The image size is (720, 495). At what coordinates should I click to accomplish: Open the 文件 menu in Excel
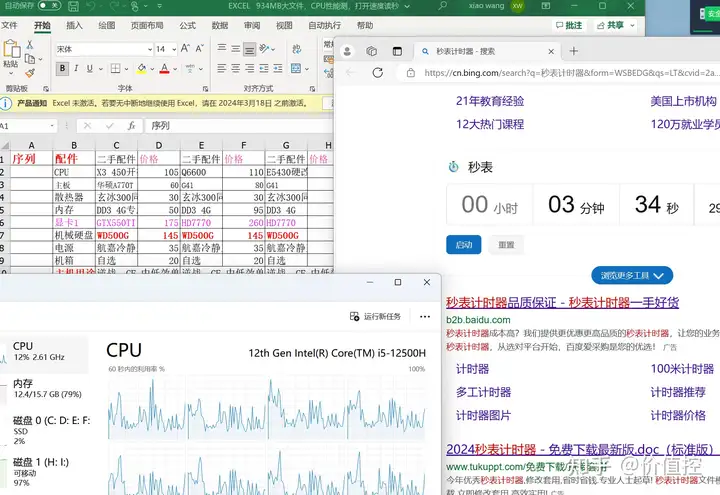tap(9, 25)
